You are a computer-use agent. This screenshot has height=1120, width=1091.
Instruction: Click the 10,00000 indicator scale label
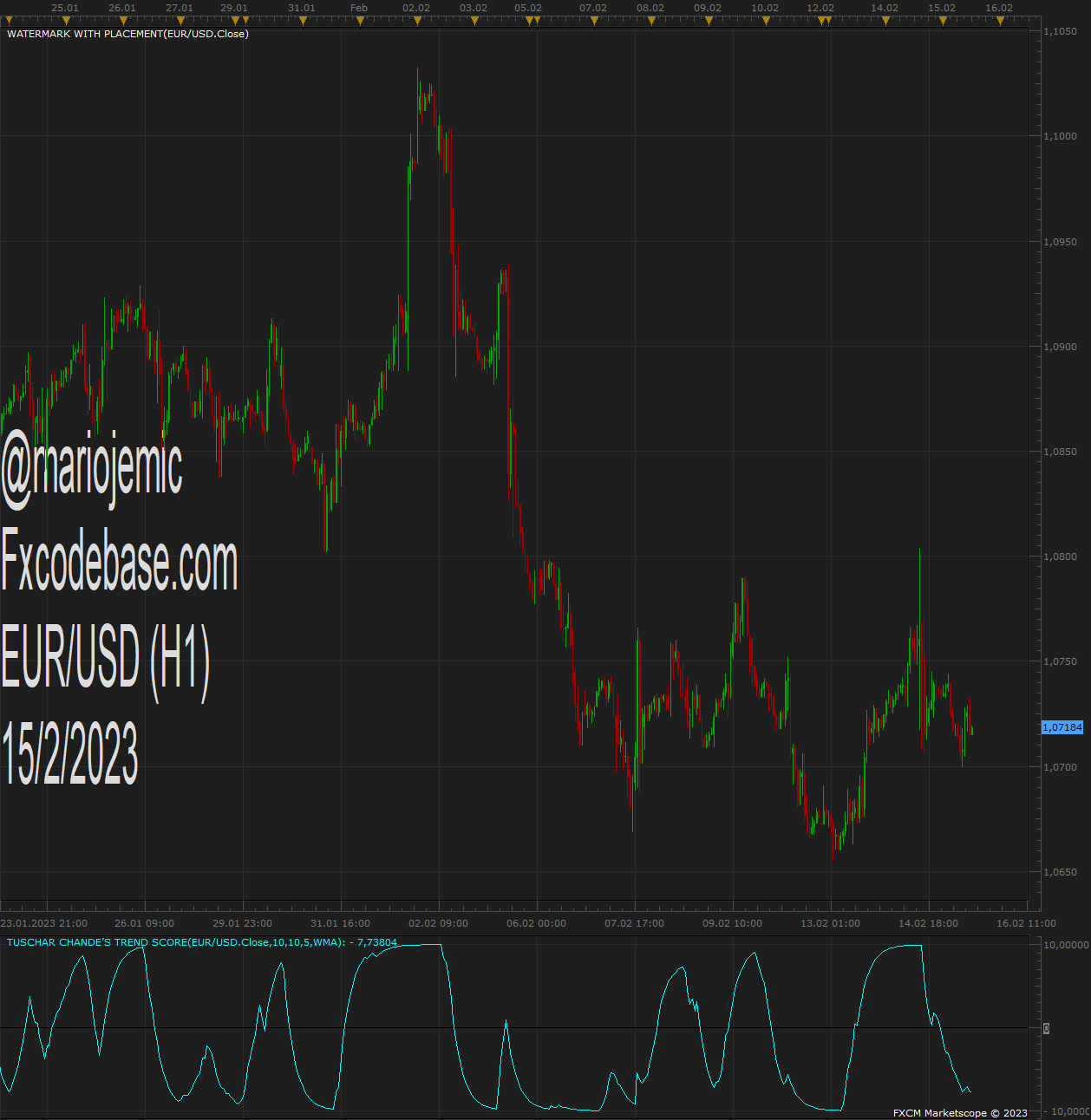pos(1065,945)
